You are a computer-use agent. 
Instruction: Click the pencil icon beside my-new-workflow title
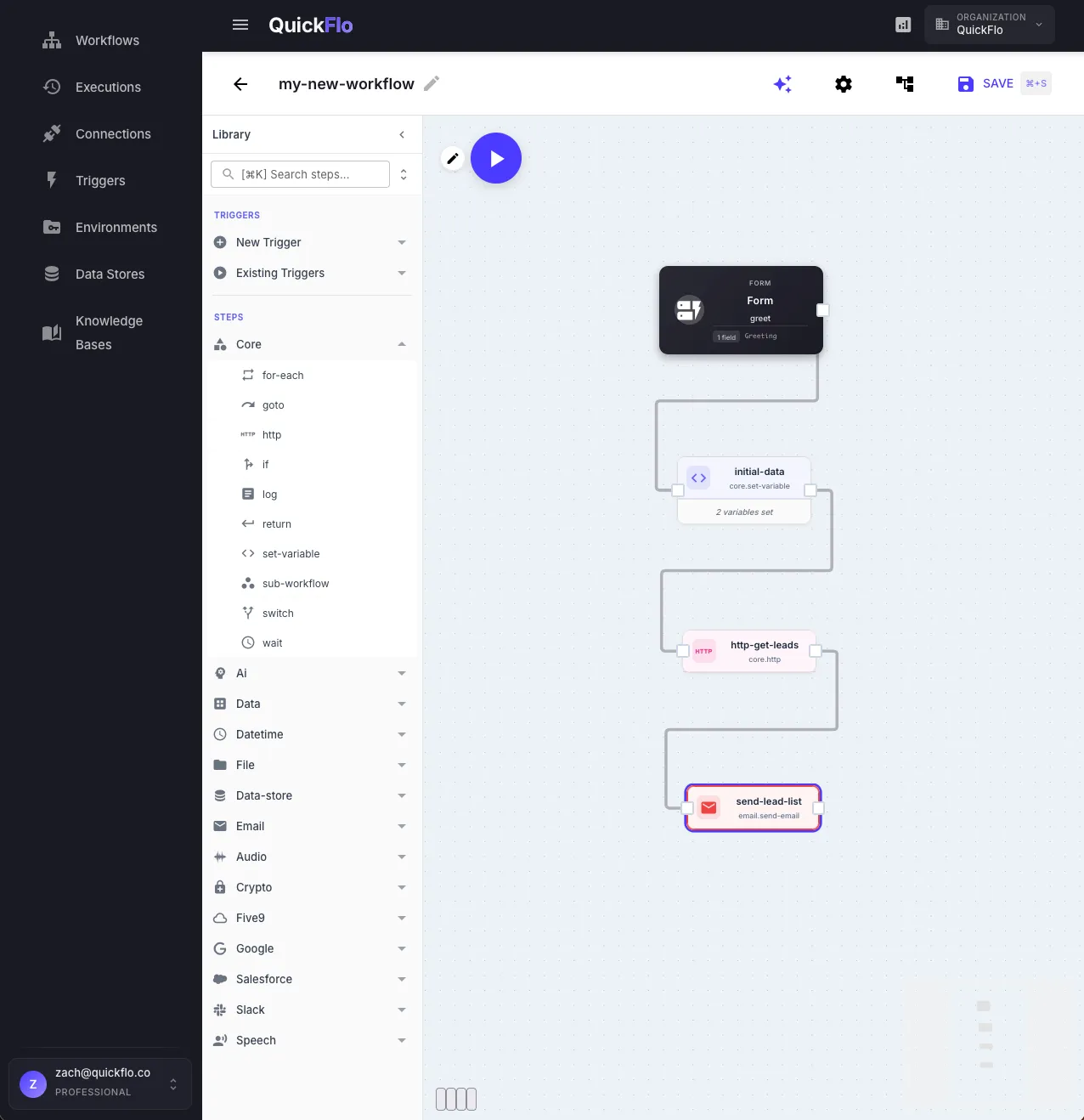(431, 83)
